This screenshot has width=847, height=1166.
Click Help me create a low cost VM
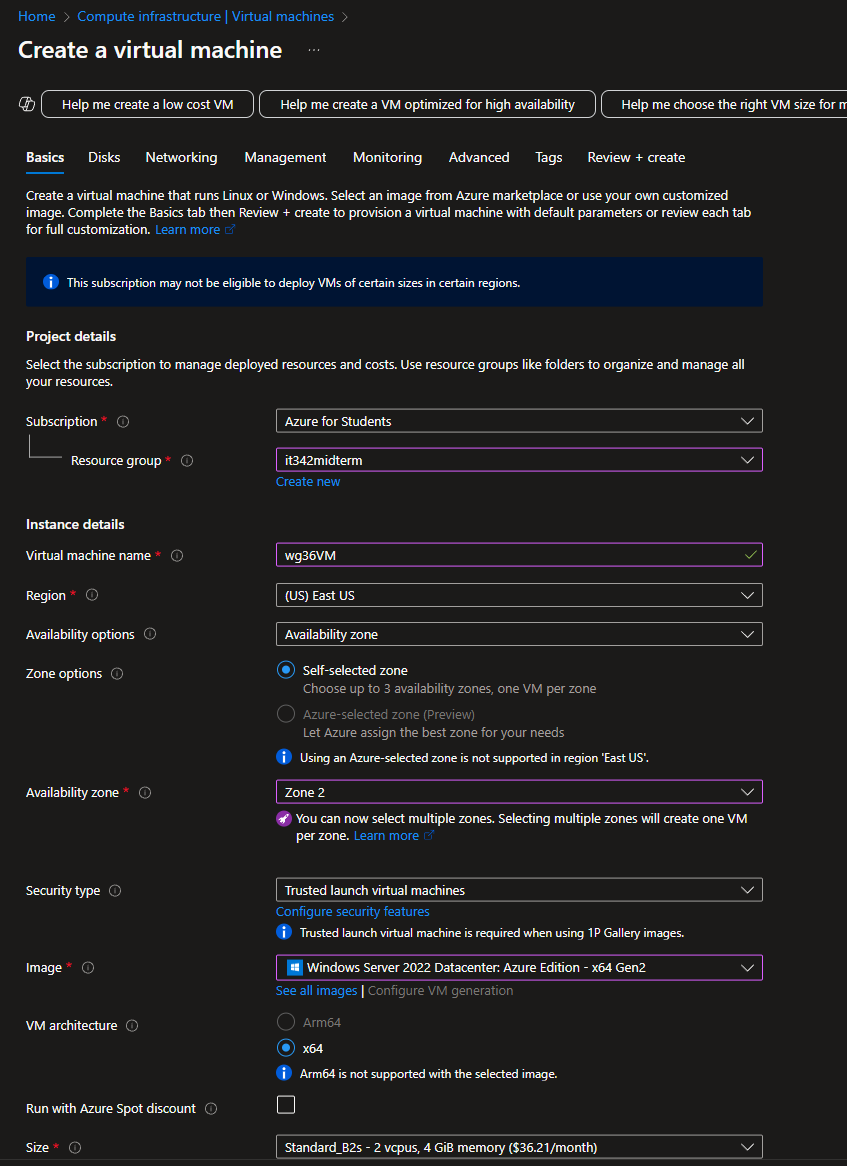click(x=147, y=104)
